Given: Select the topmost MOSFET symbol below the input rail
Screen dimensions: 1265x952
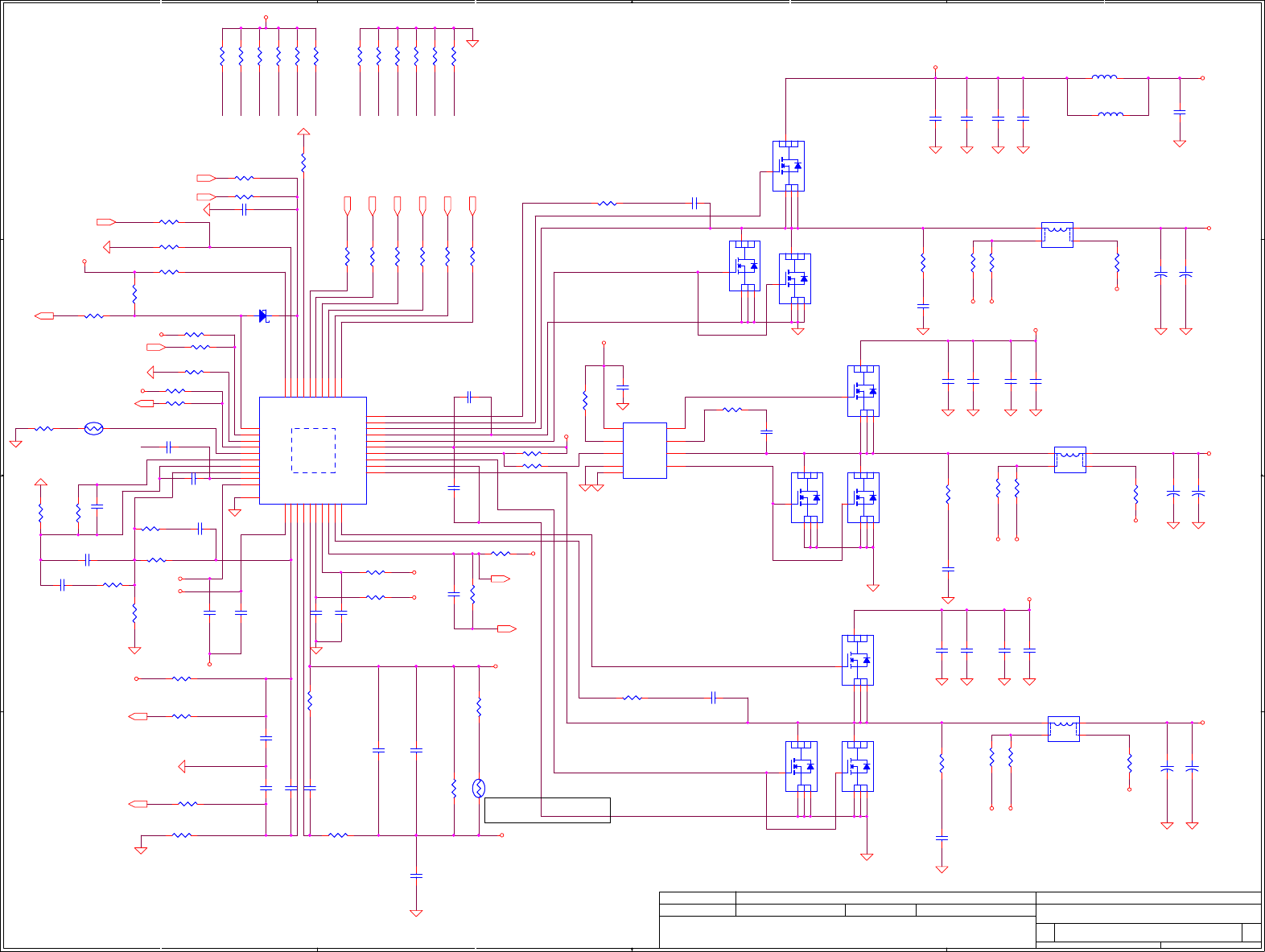Looking at the screenshot, I should coord(789,167).
